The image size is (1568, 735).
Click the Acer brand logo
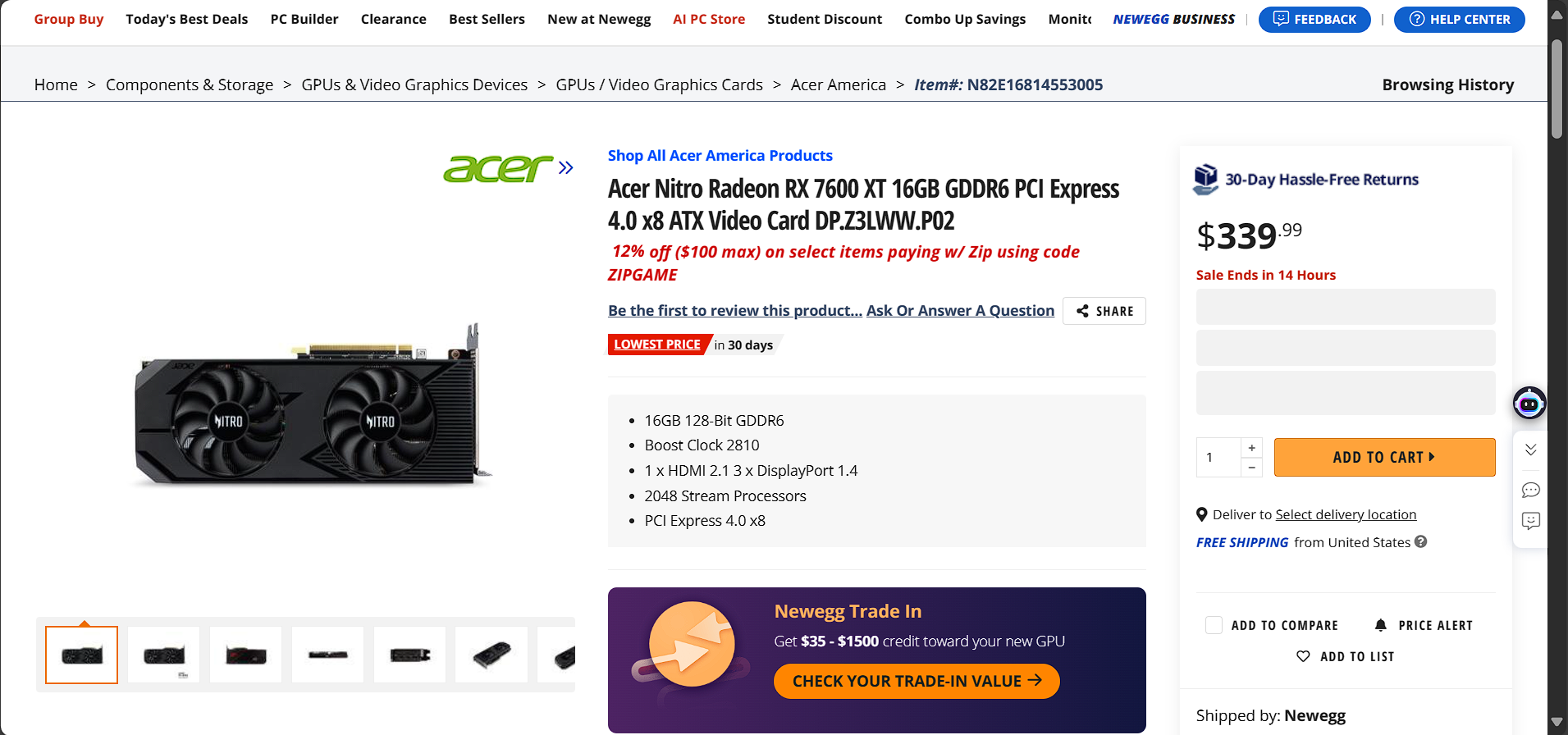(x=498, y=168)
